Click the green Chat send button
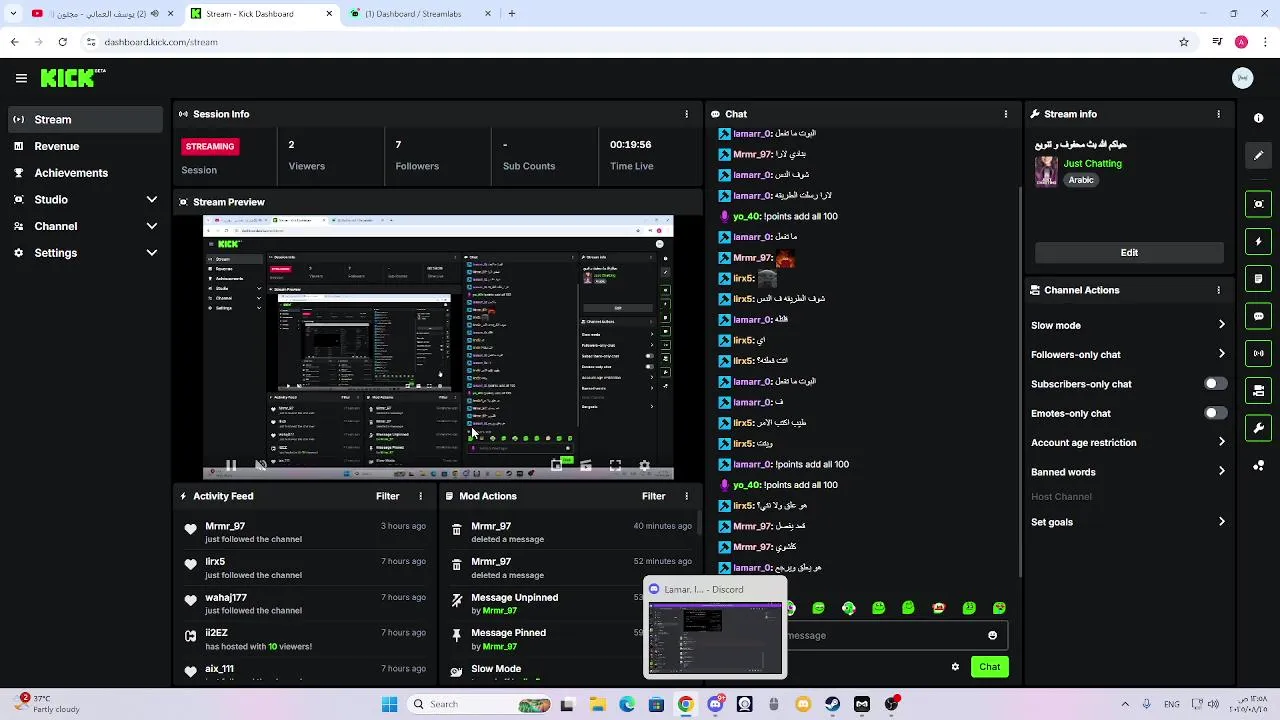The height and width of the screenshot is (720, 1280). (989, 667)
